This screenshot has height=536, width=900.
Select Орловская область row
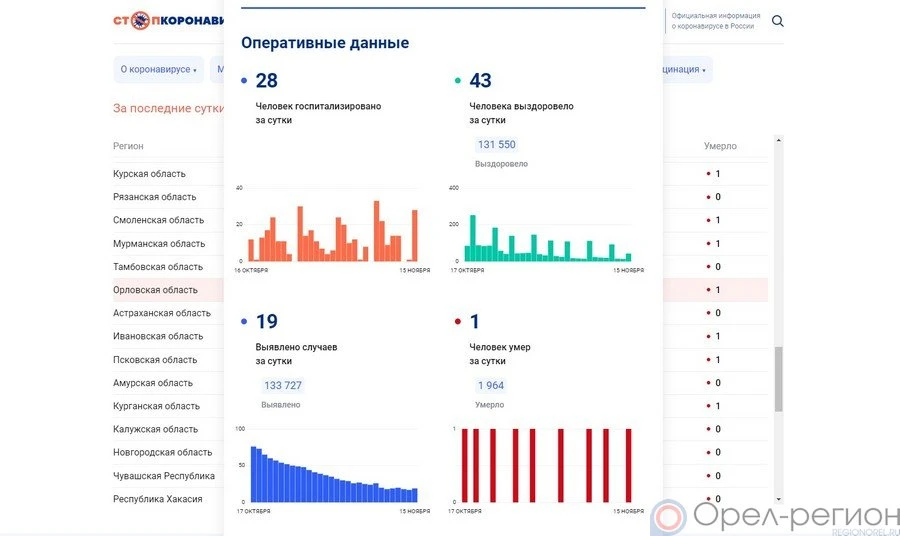point(156,290)
